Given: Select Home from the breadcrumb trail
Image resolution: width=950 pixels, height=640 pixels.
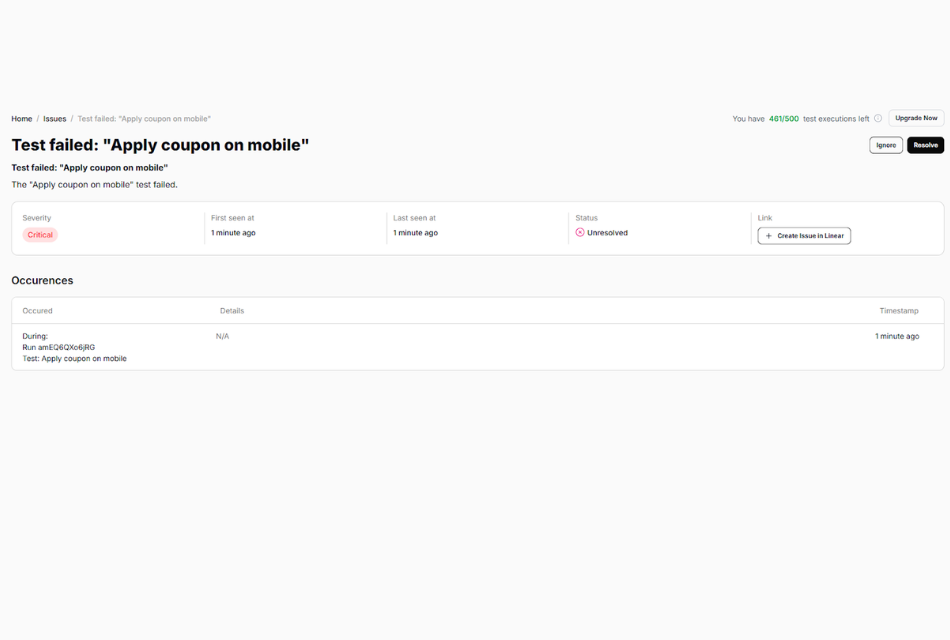Looking at the screenshot, I should (x=21, y=118).
